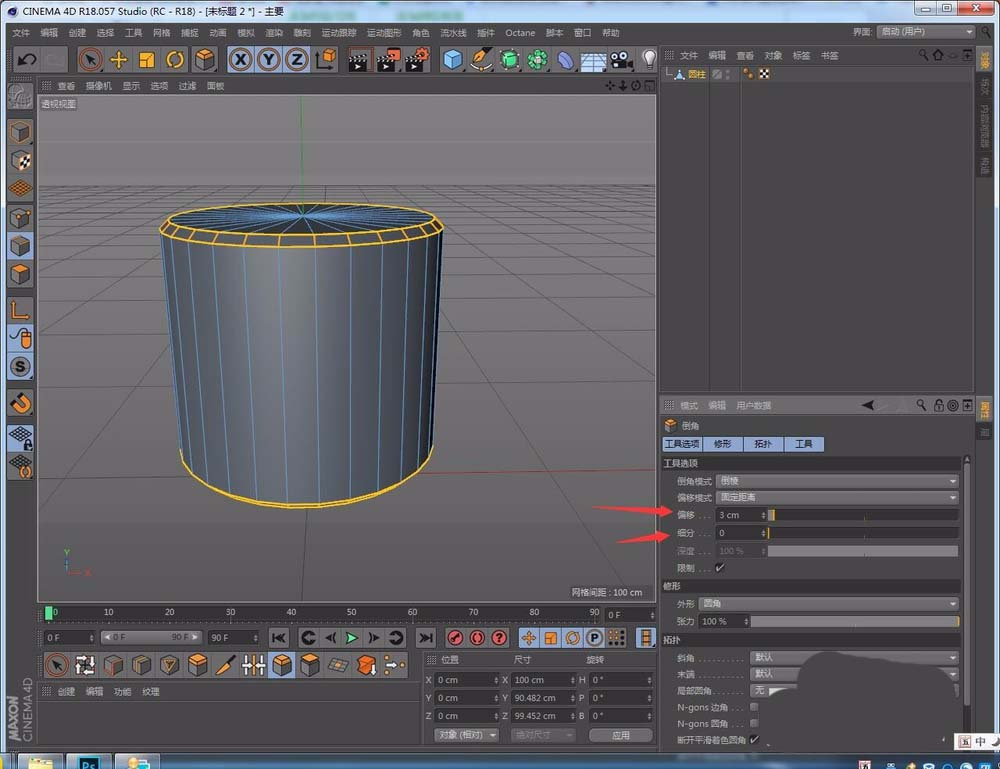The image size is (1000, 769).
Task: Switch to the 拓扑 tab in attributes panel
Action: click(x=762, y=443)
